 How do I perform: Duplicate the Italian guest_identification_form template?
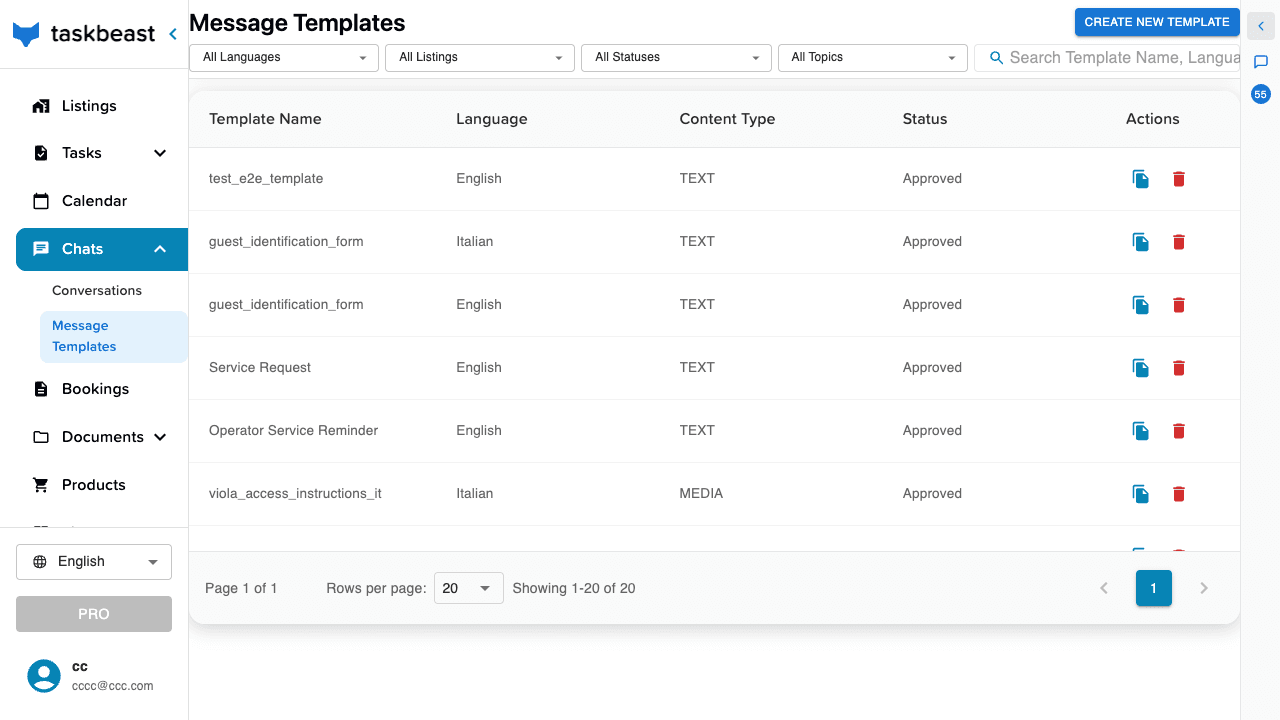(x=1140, y=242)
